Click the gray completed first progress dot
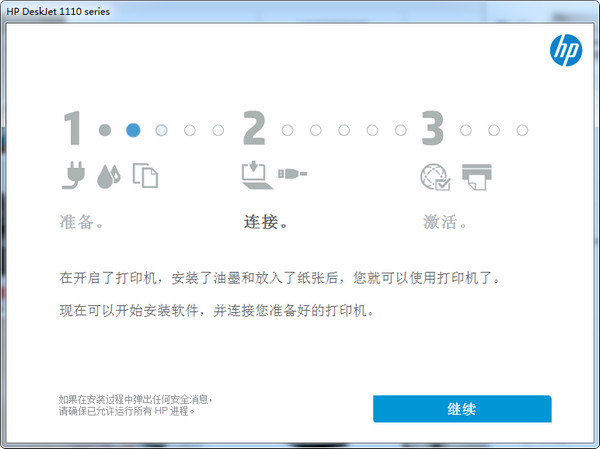This screenshot has height=449, width=600. tap(105, 130)
